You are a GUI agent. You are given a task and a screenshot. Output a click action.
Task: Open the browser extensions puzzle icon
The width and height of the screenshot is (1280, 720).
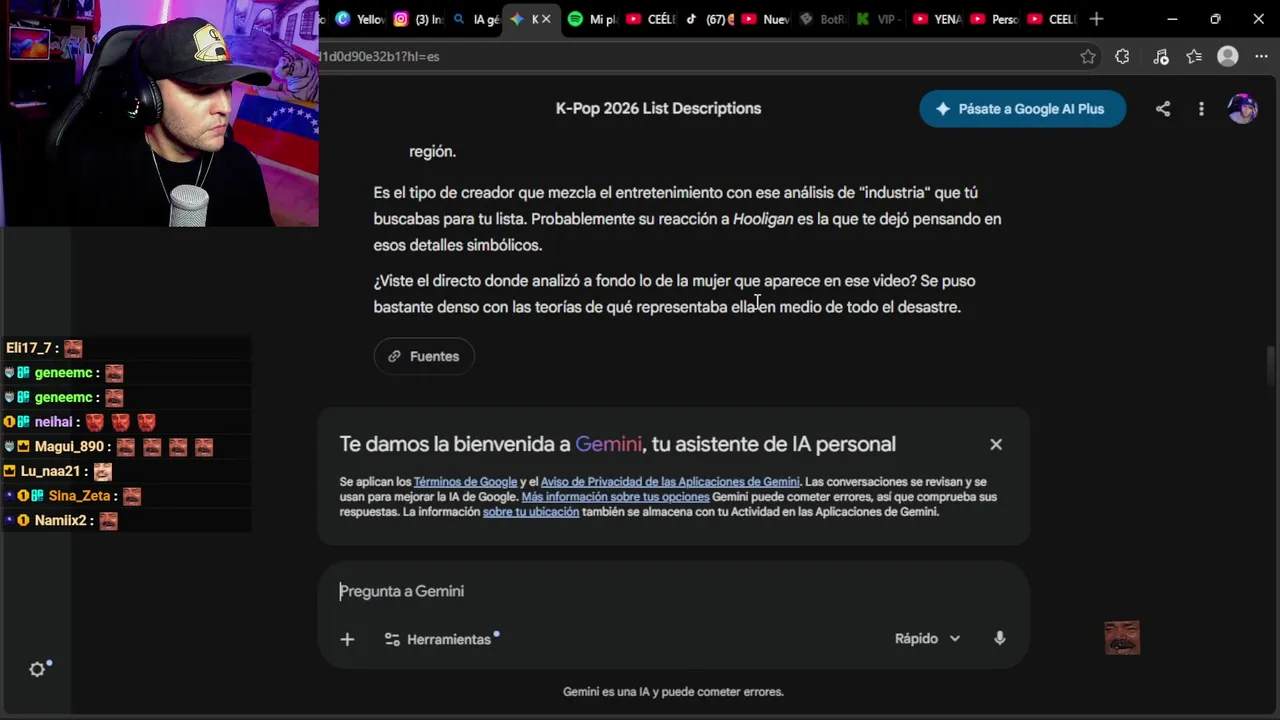(1122, 57)
